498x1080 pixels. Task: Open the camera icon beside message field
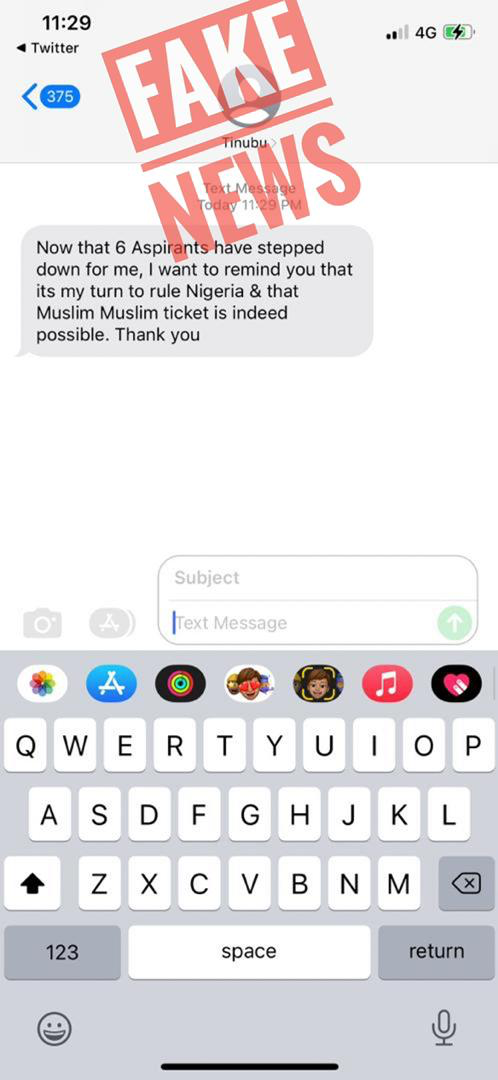click(42, 623)
